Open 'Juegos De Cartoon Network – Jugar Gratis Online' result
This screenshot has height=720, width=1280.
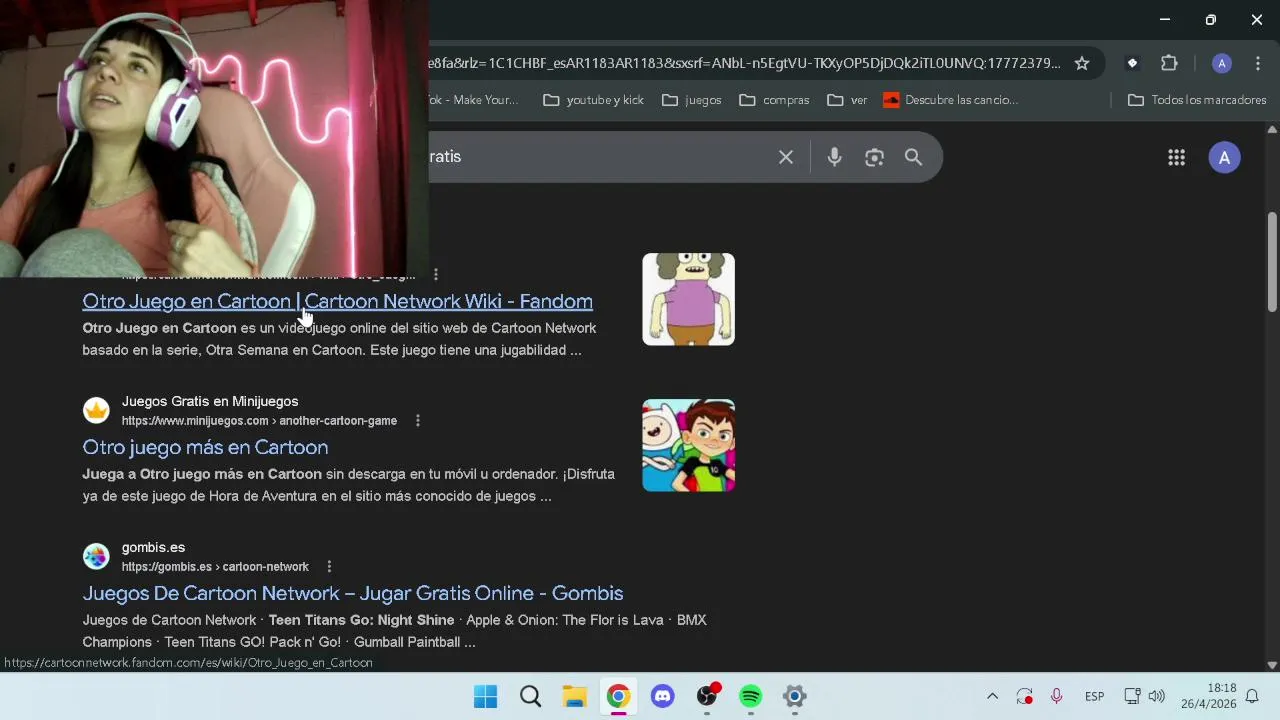tap(352, 593)
